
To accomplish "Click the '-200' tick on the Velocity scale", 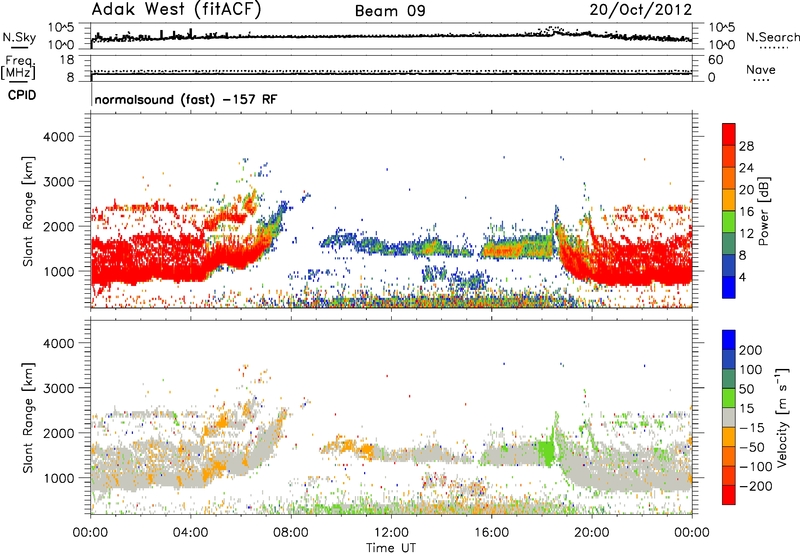I will (x=755, y=486).
